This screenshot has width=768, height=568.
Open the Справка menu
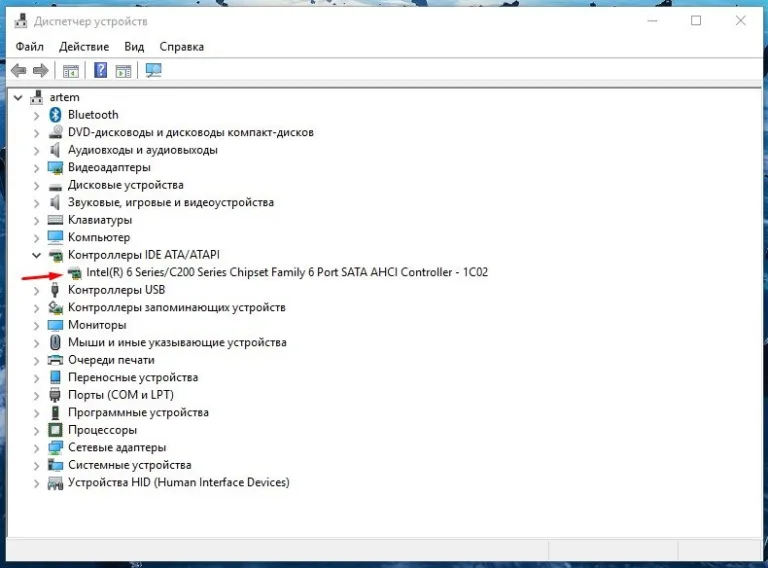click(182, 47)
